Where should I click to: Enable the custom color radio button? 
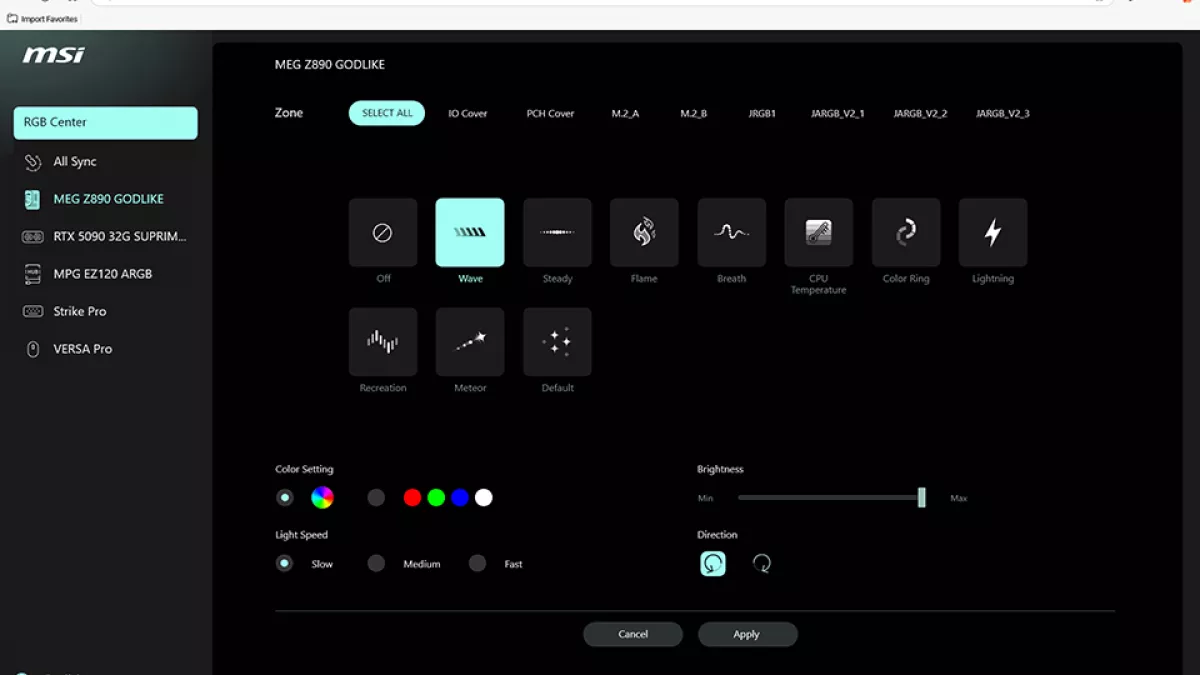tap(376, 498)
